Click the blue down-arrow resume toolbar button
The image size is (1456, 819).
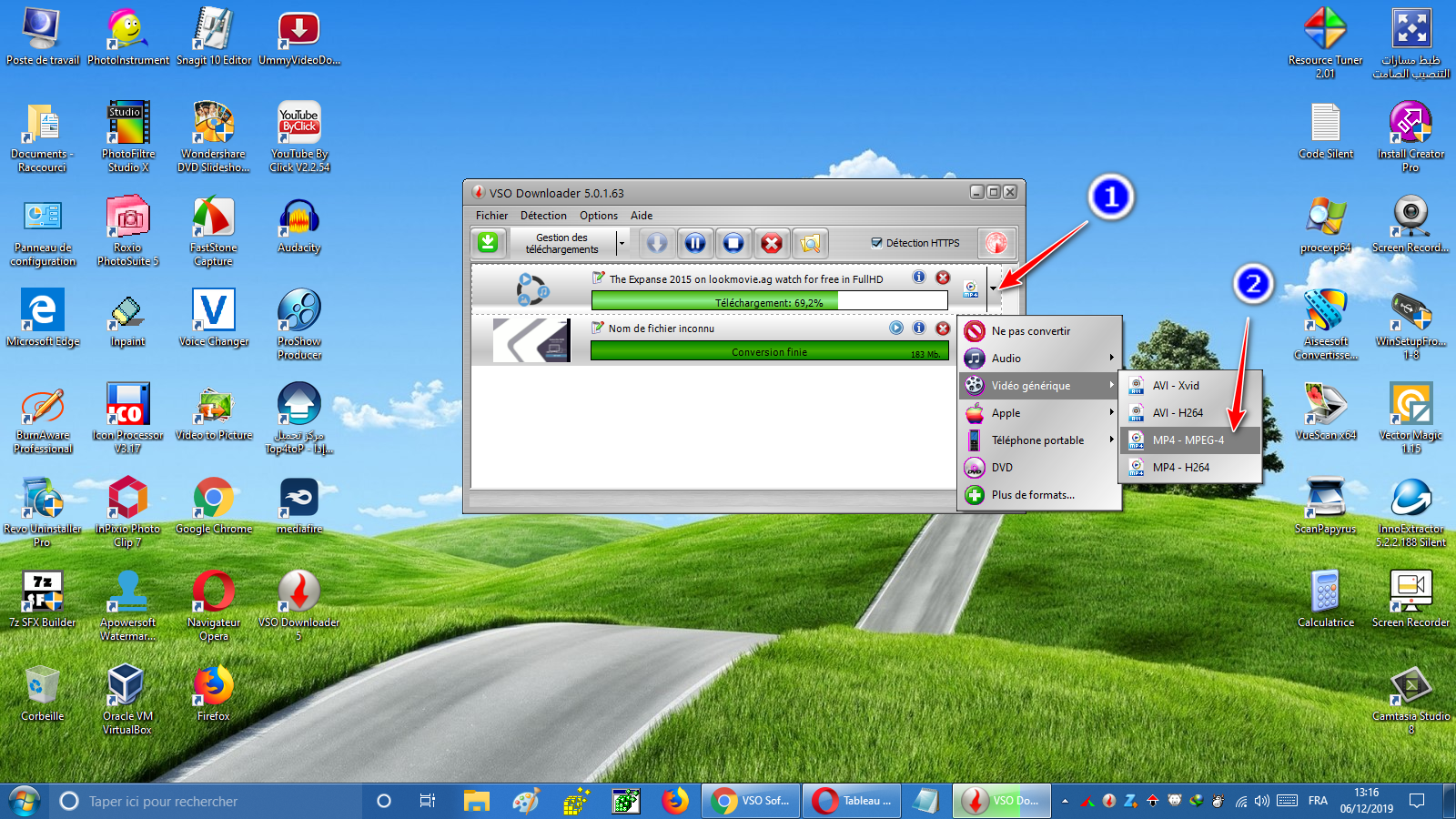[x=657, y=243]
